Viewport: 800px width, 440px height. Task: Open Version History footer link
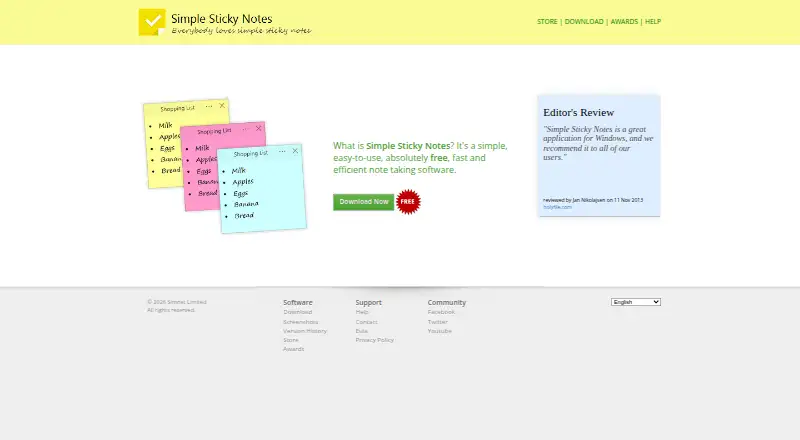pos(305,331)
